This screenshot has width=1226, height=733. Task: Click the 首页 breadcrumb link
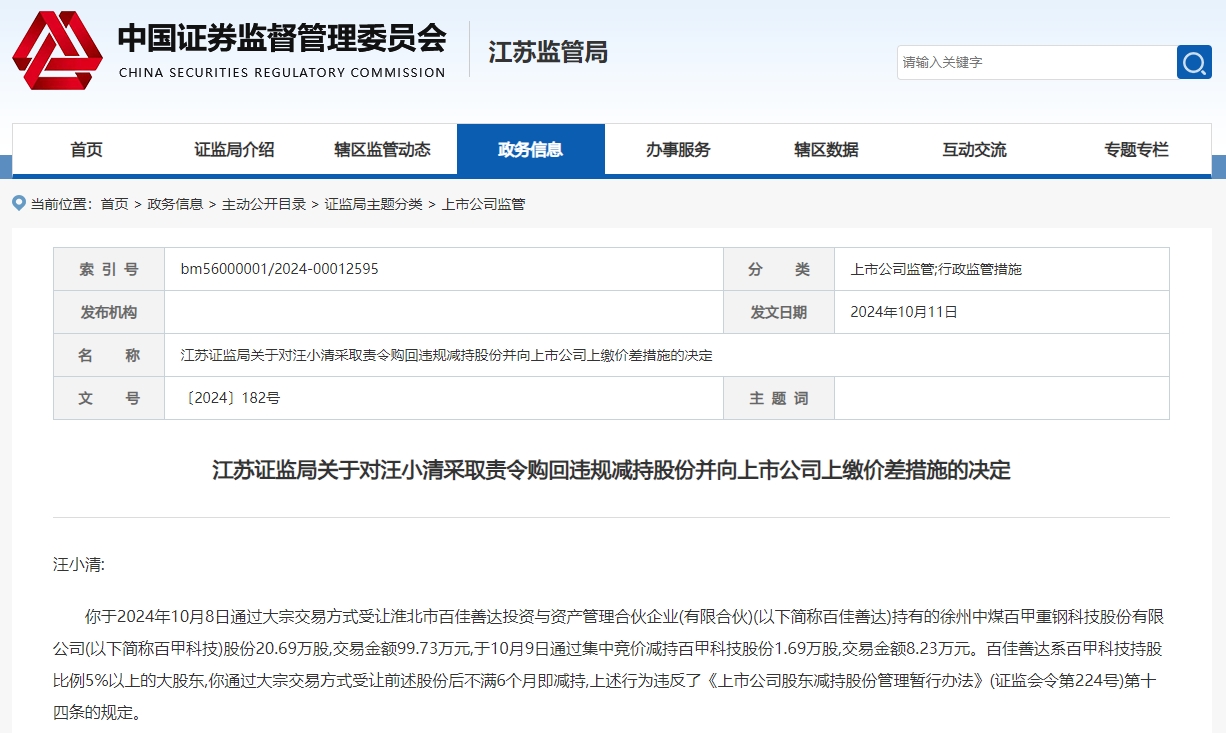[x=114, y=204]
